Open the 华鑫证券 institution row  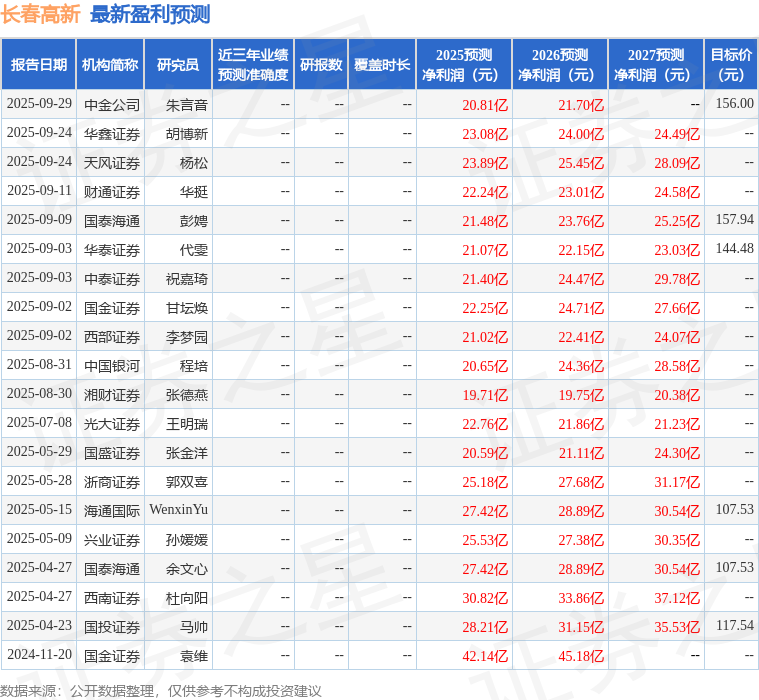(x=112, y=133)
